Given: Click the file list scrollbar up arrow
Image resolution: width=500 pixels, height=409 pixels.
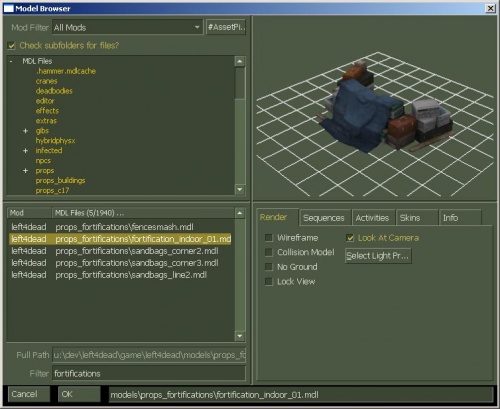Looking at the screenshot, I should pyautogui.click(x=240, y=213).
